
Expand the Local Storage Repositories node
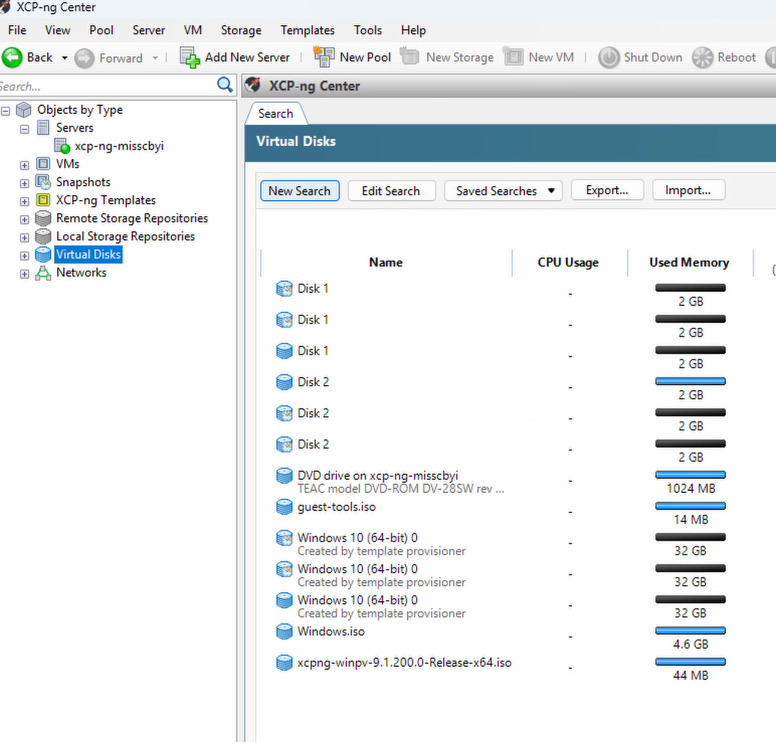[x=24, y=238]
